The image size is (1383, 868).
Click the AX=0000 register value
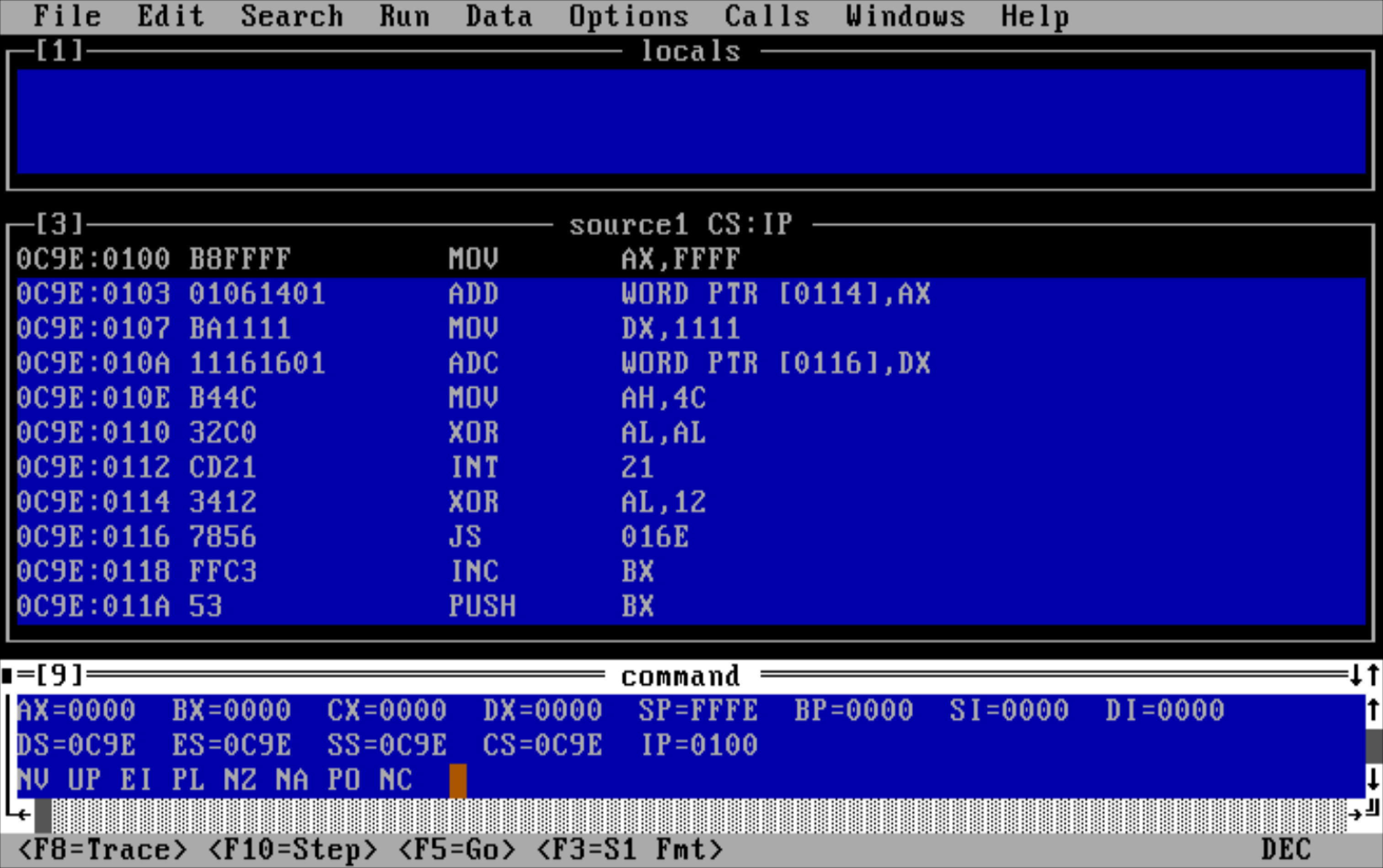tap(76, 711)
